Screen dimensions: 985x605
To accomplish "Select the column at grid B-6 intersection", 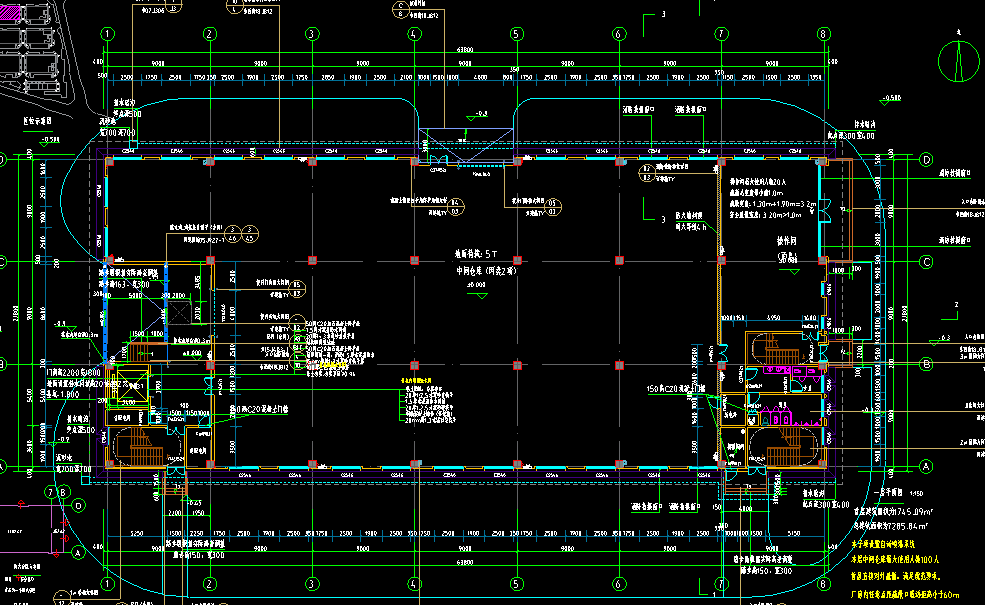I will tap(619, 365).
